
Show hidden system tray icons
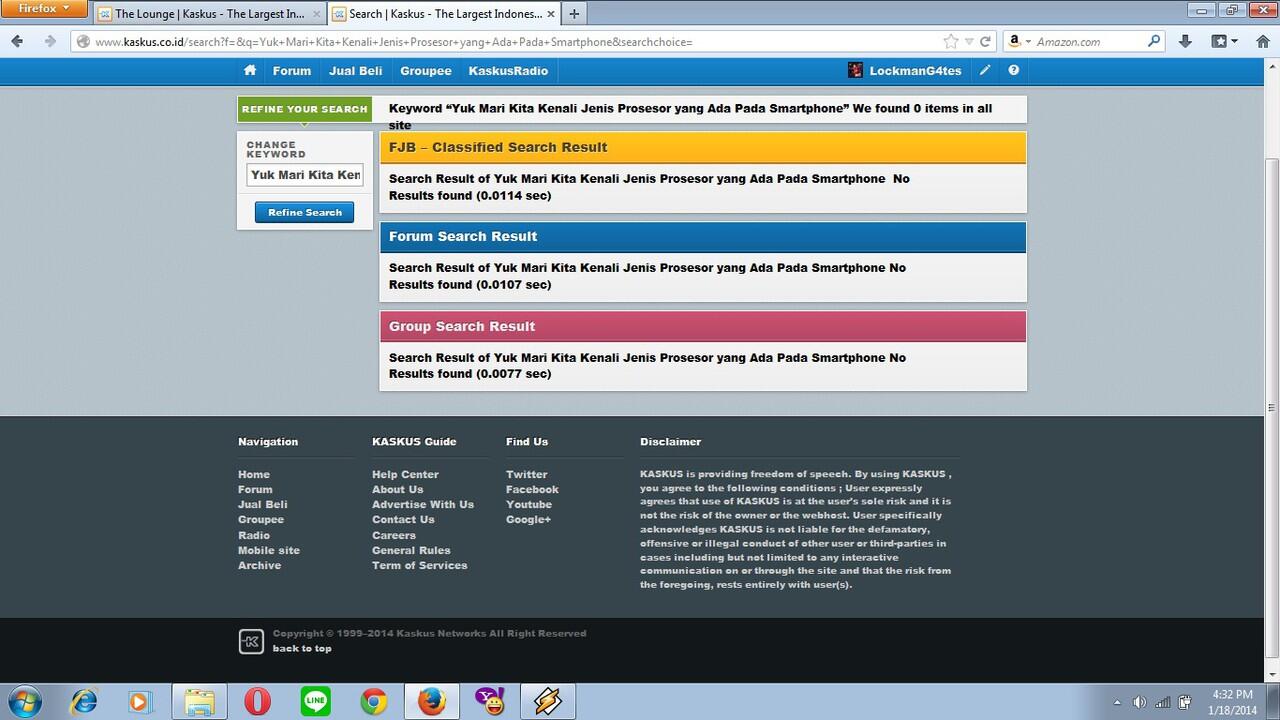click(x=1117, y=702)
